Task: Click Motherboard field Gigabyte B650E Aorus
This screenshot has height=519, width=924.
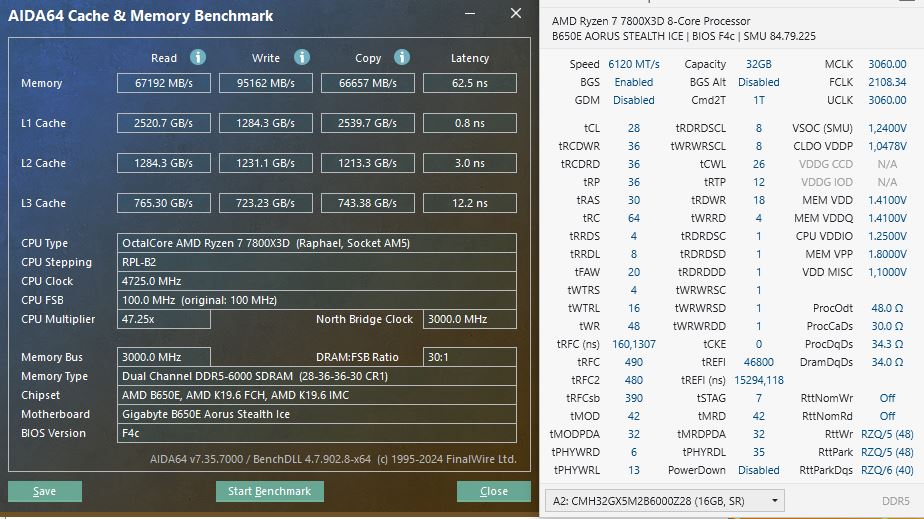Action: tap(317, 414)
